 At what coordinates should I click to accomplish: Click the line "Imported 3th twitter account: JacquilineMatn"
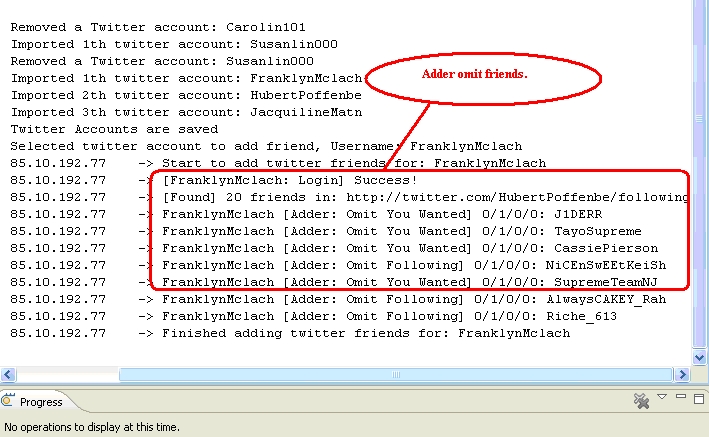coord(186,112)
